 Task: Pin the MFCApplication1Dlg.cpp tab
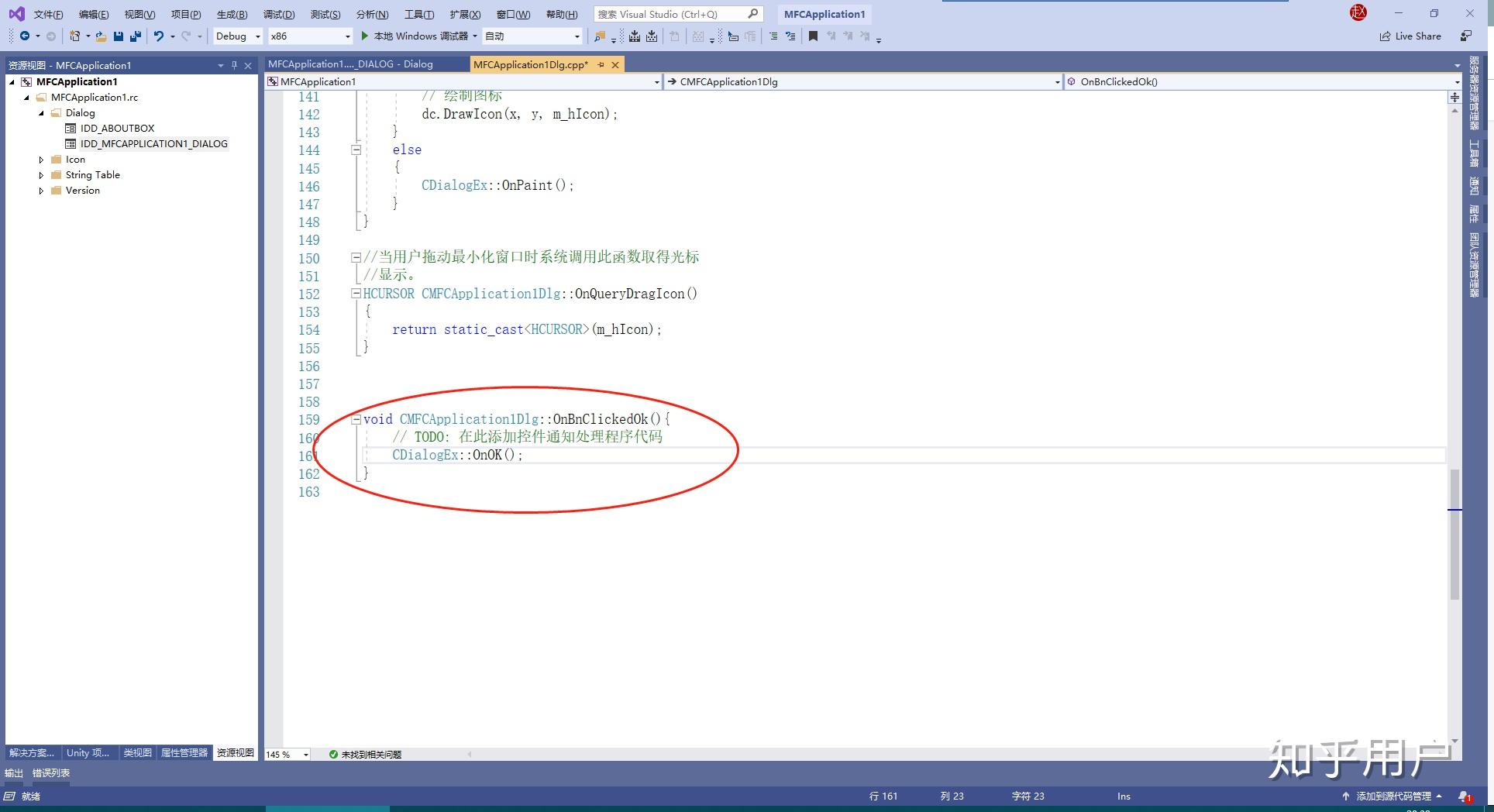pyautogui.click(x=601, y=65)
